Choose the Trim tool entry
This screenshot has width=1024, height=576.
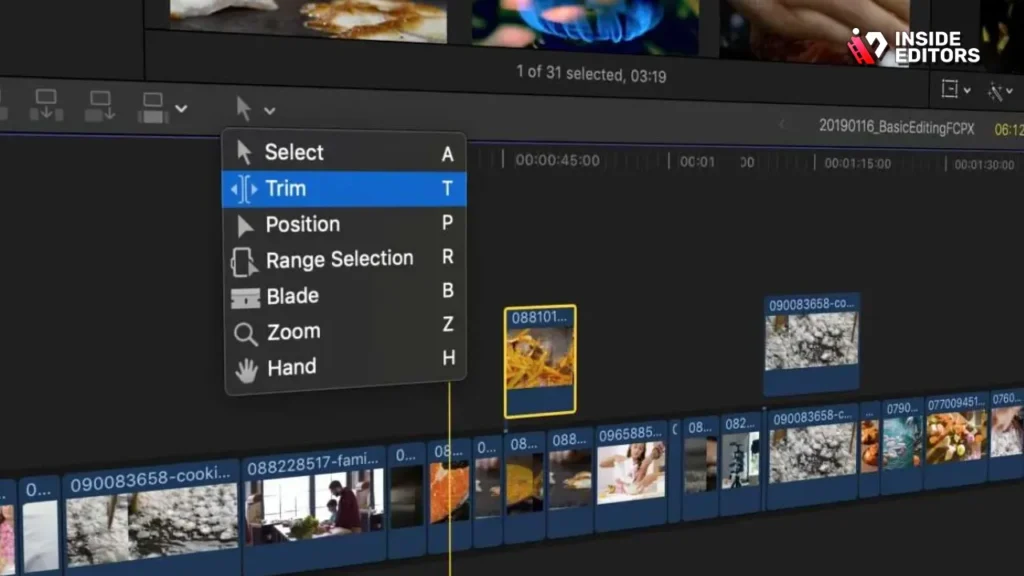tap(344, 189)
